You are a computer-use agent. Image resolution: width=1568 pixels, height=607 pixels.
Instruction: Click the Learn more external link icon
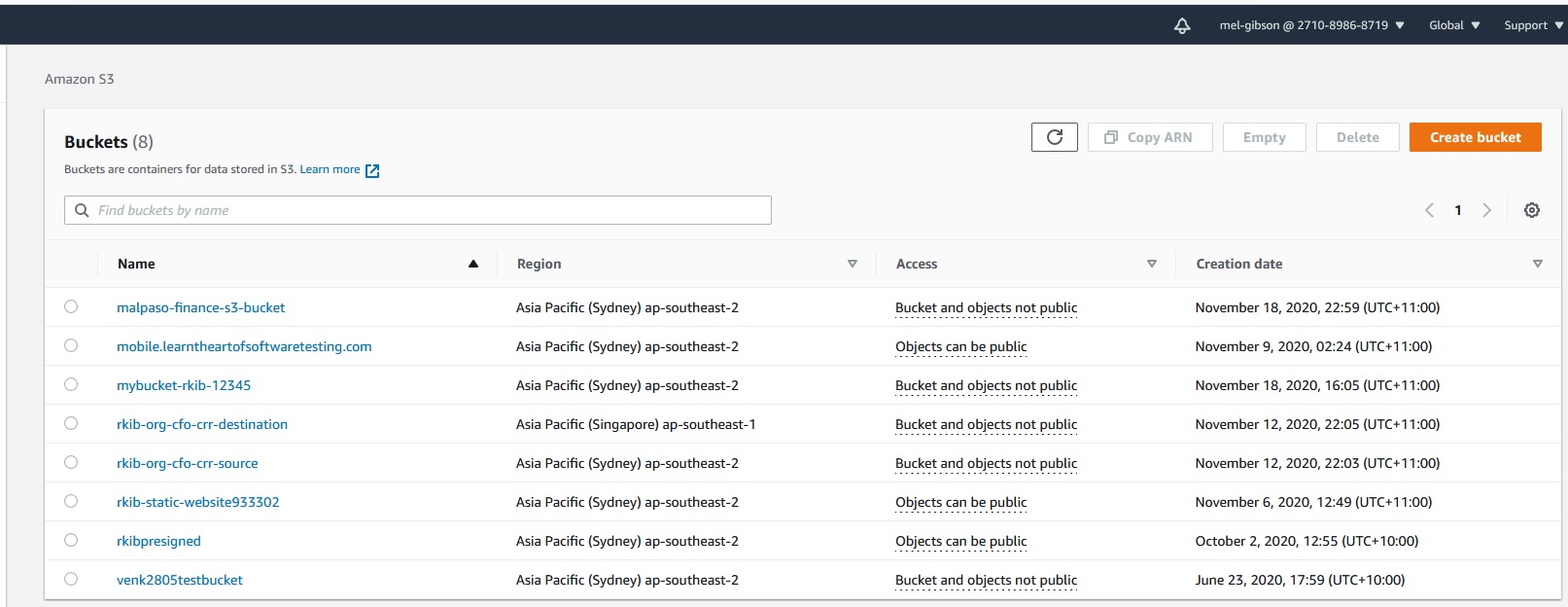click(x=372, y=170)
